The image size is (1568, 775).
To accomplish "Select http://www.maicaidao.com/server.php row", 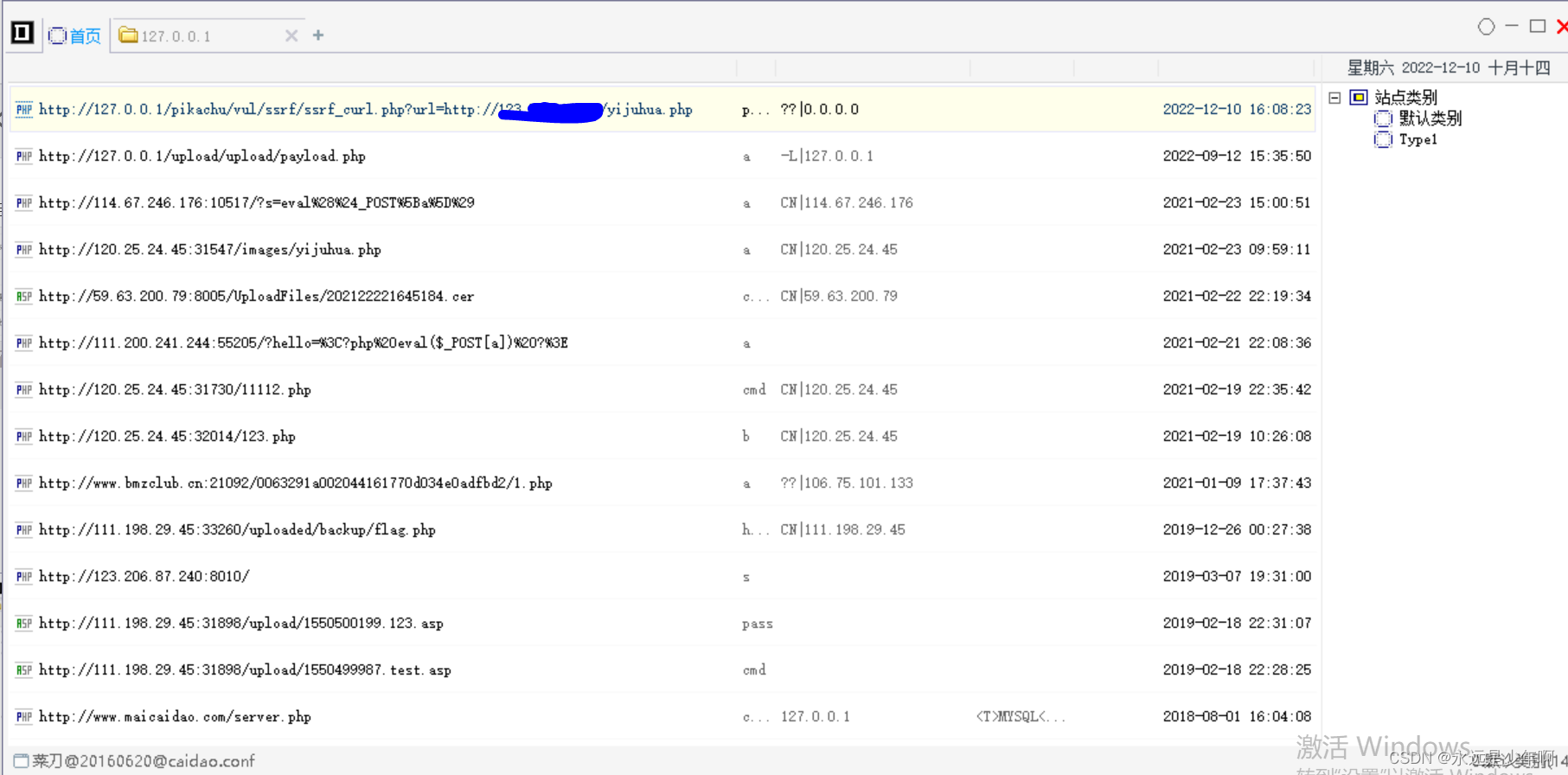I will [x=662, y=716].
